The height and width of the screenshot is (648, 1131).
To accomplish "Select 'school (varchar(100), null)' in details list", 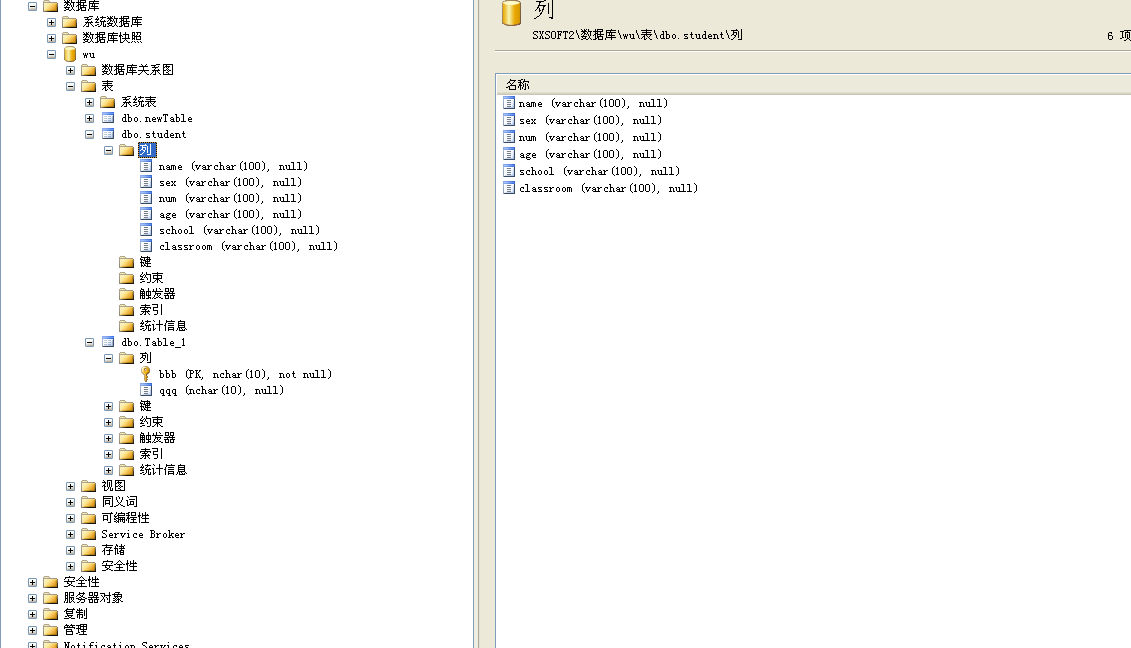I will 599,171.
